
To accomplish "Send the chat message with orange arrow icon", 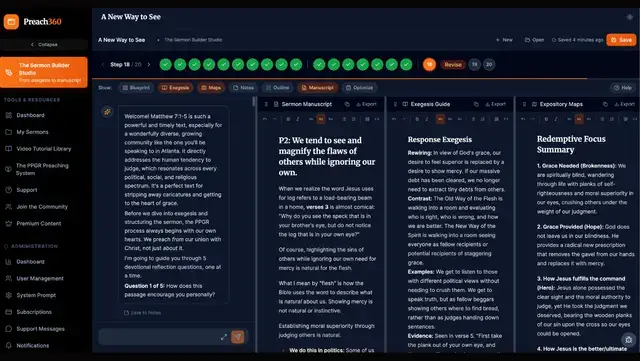I will [x=238, y=336].
